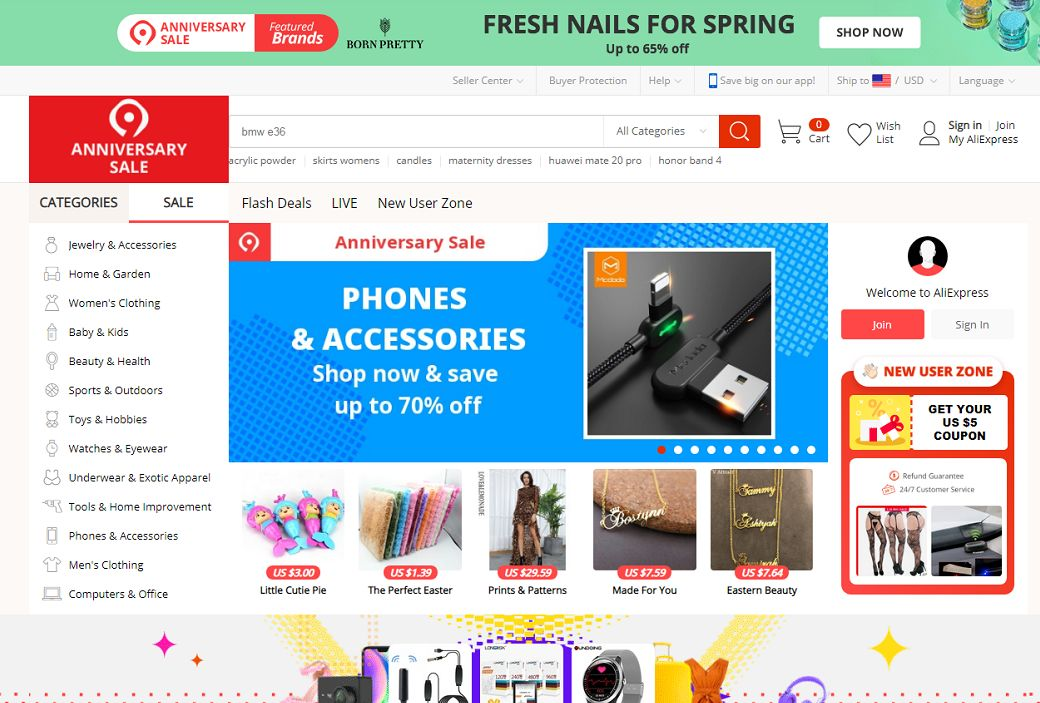Expand the All Categories search dropdown
This screenshot has width=1040, height=703.
coord(661,131)
